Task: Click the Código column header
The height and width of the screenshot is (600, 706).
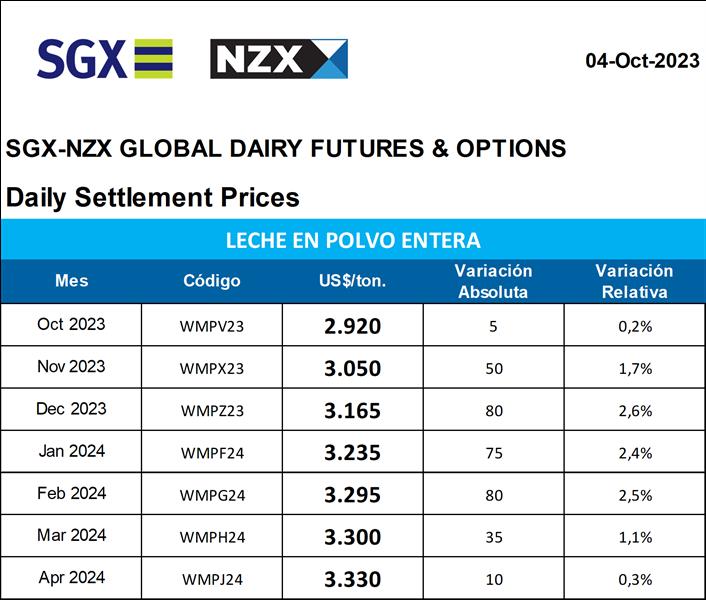Action: [x=212, y=281]
